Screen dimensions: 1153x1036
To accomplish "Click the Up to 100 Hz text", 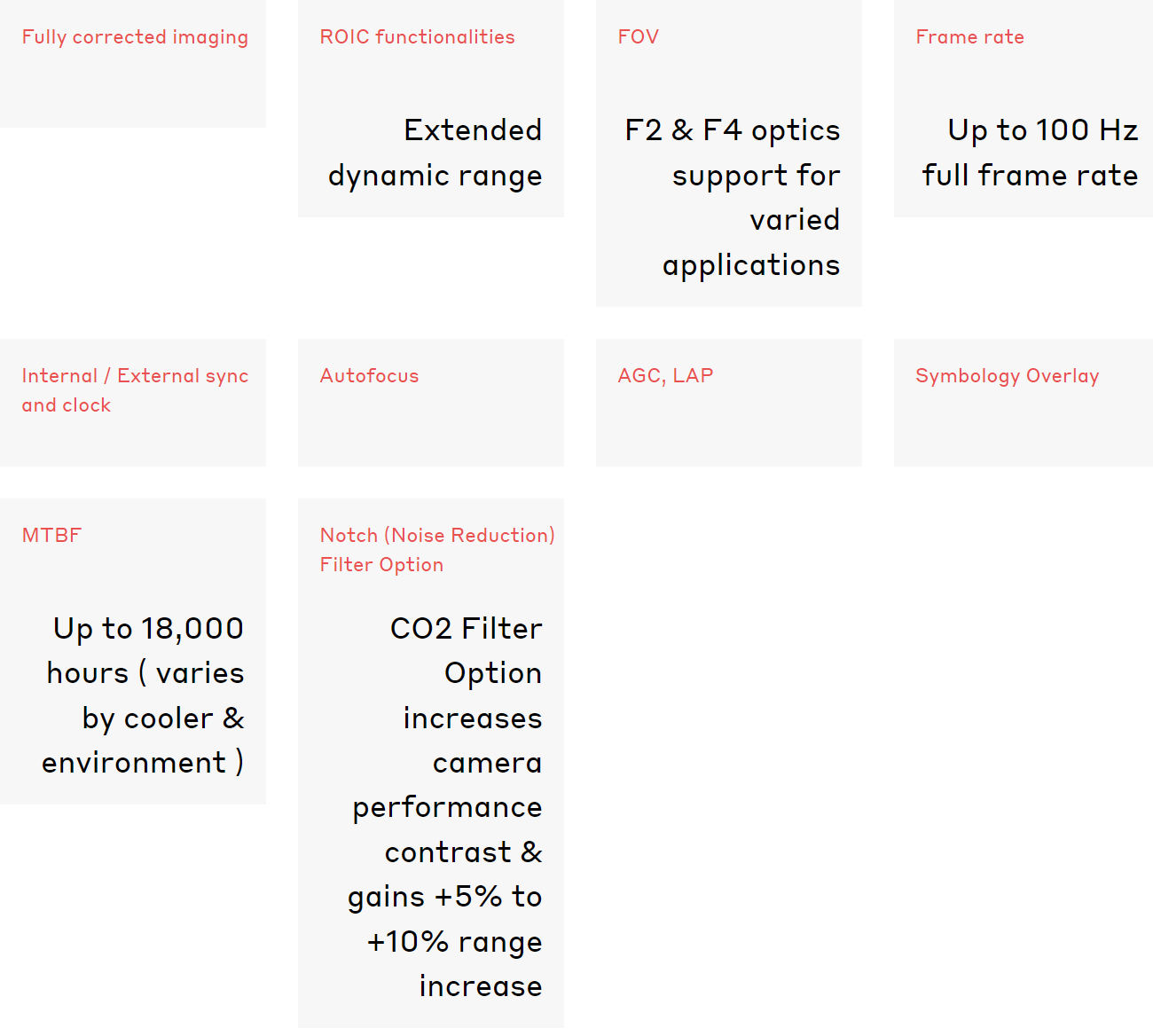I will click(x=1042, y=130).
